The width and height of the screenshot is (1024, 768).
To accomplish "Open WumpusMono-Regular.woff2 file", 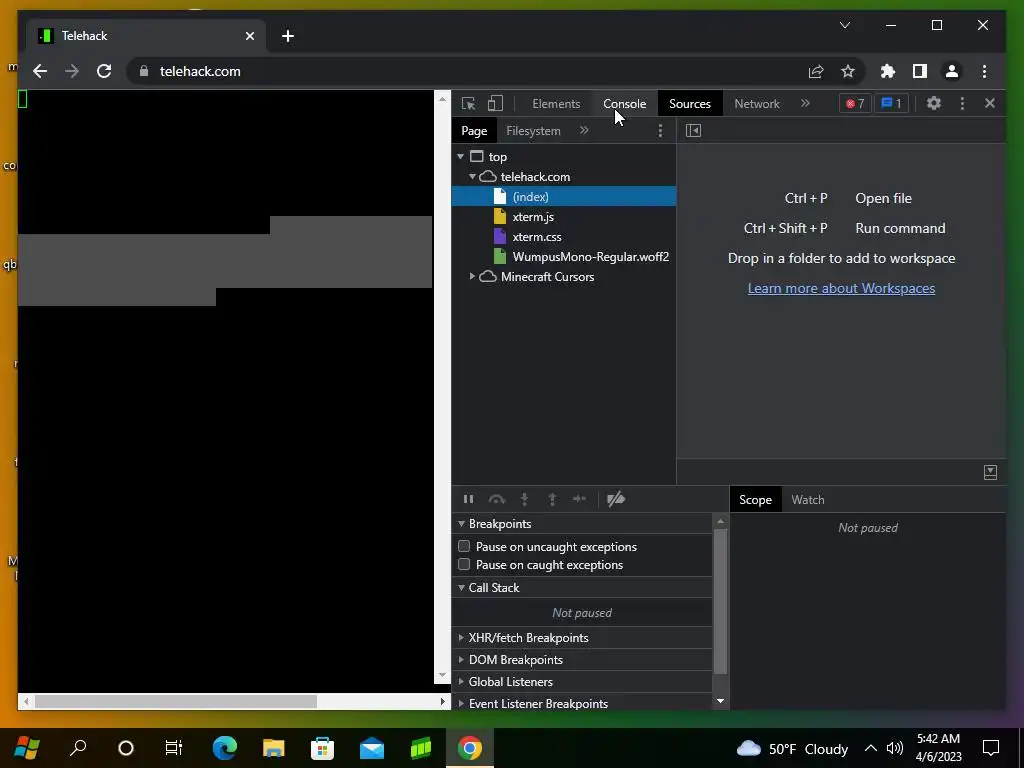I will pyautogui.click(x=590, y=257).
